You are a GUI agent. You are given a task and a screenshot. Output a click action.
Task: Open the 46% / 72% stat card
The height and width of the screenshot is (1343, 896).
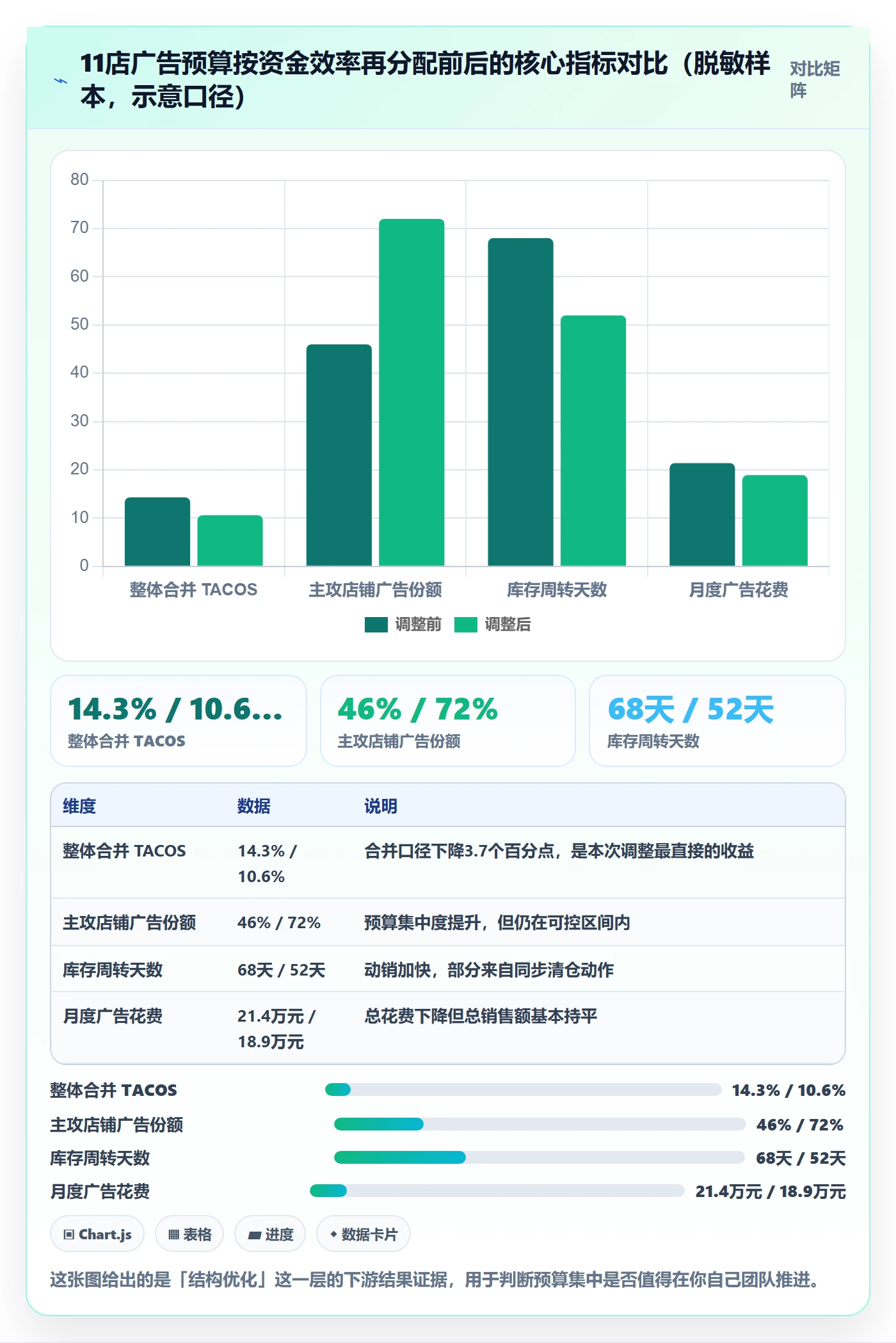pos(448,721)
